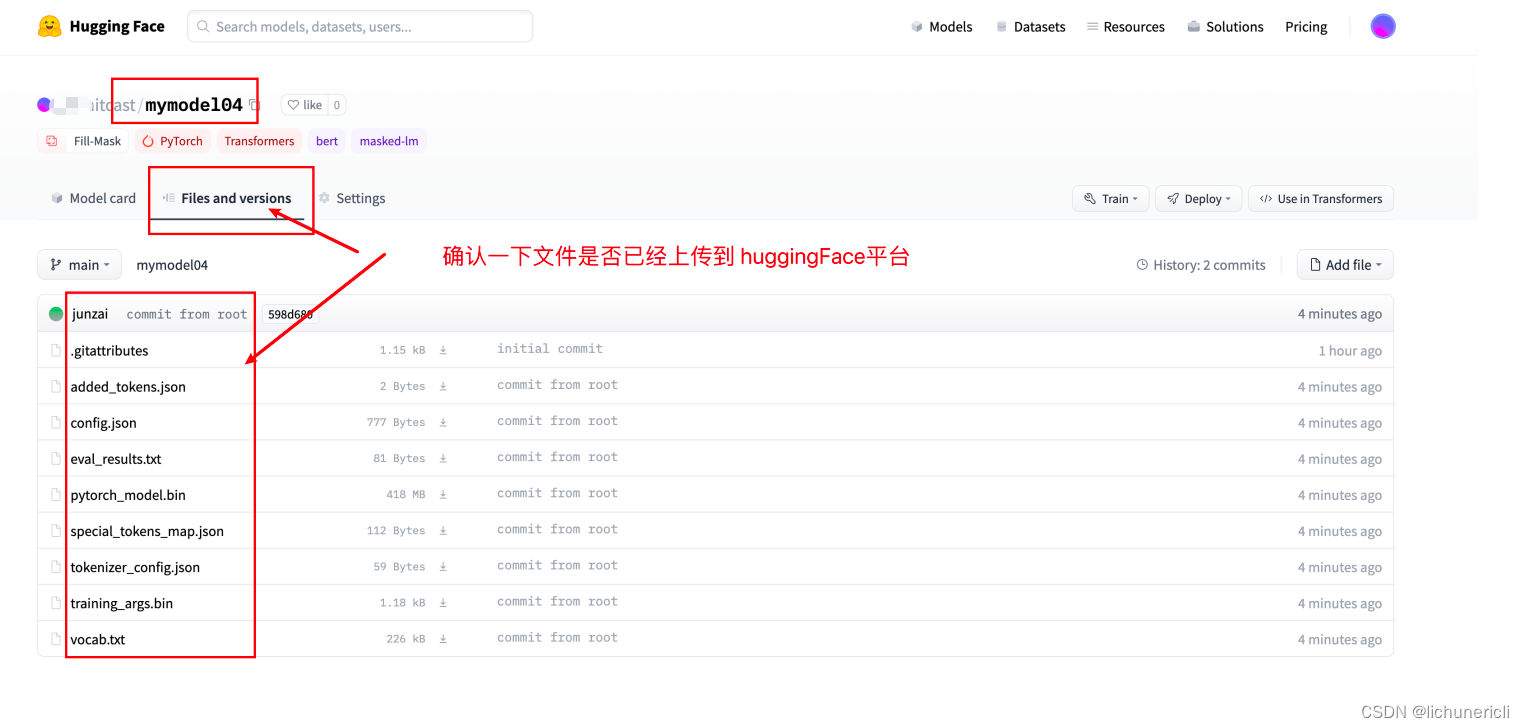Click the Hugging Face logo
1524x728 pixels.
click(x=49, y=27)
